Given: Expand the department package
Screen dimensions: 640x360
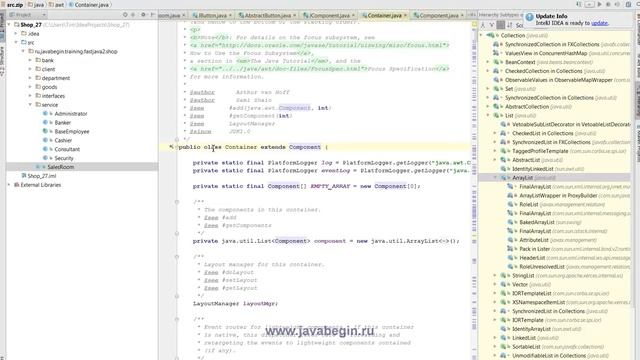Looking at the screenshot, I should pyautogui.click(x=30, y=78).
